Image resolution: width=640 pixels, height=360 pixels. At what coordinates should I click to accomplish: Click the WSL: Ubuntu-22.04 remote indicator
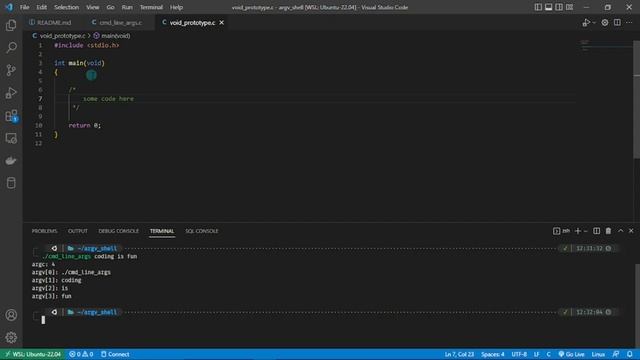coord(33,354)
